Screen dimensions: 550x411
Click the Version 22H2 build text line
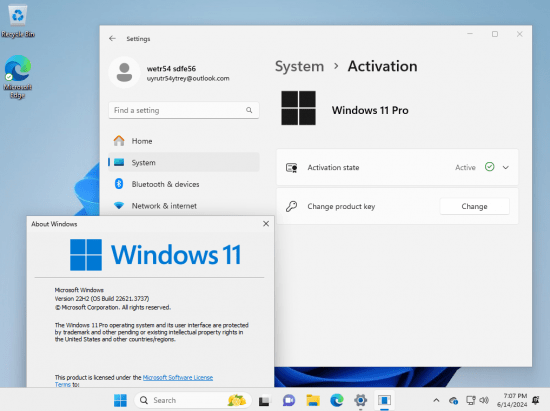[x=102, y=298]
